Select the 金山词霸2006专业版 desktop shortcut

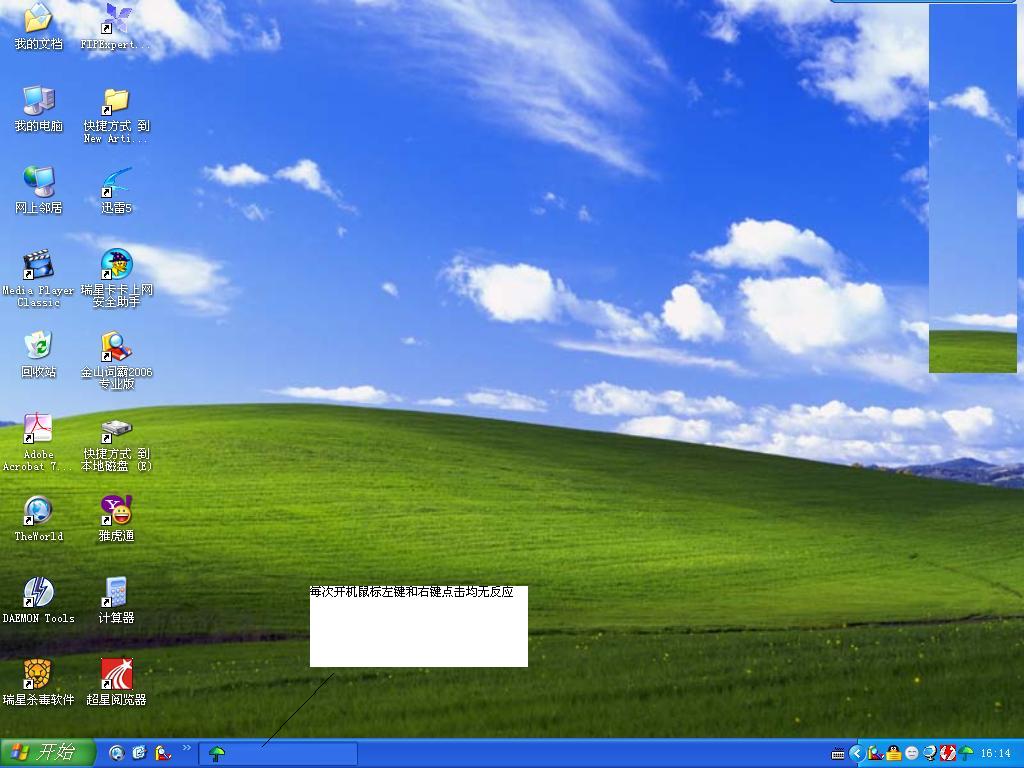(116, 347)
